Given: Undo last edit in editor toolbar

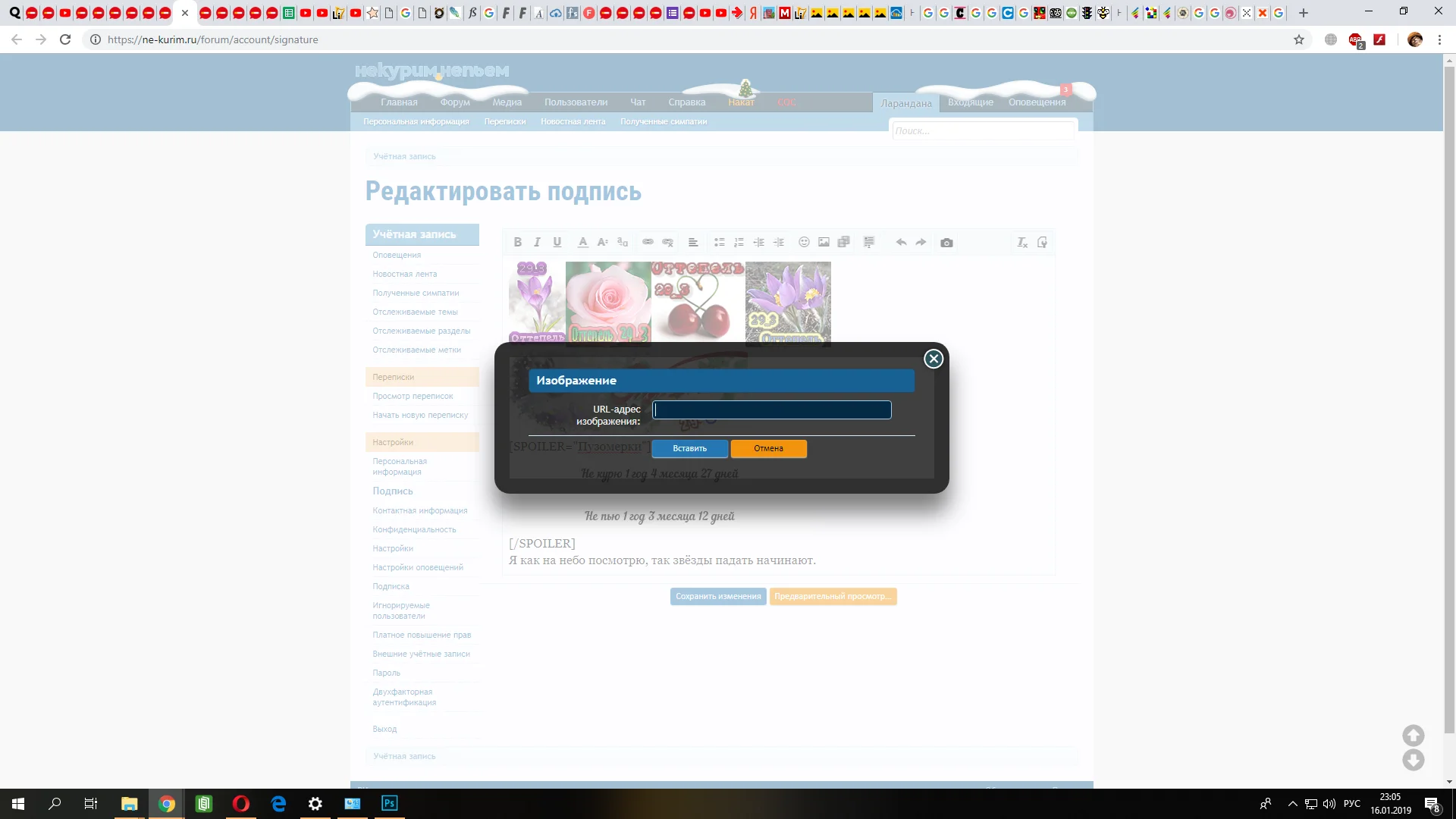Looking at the screenshot, I should click(901, 243).
